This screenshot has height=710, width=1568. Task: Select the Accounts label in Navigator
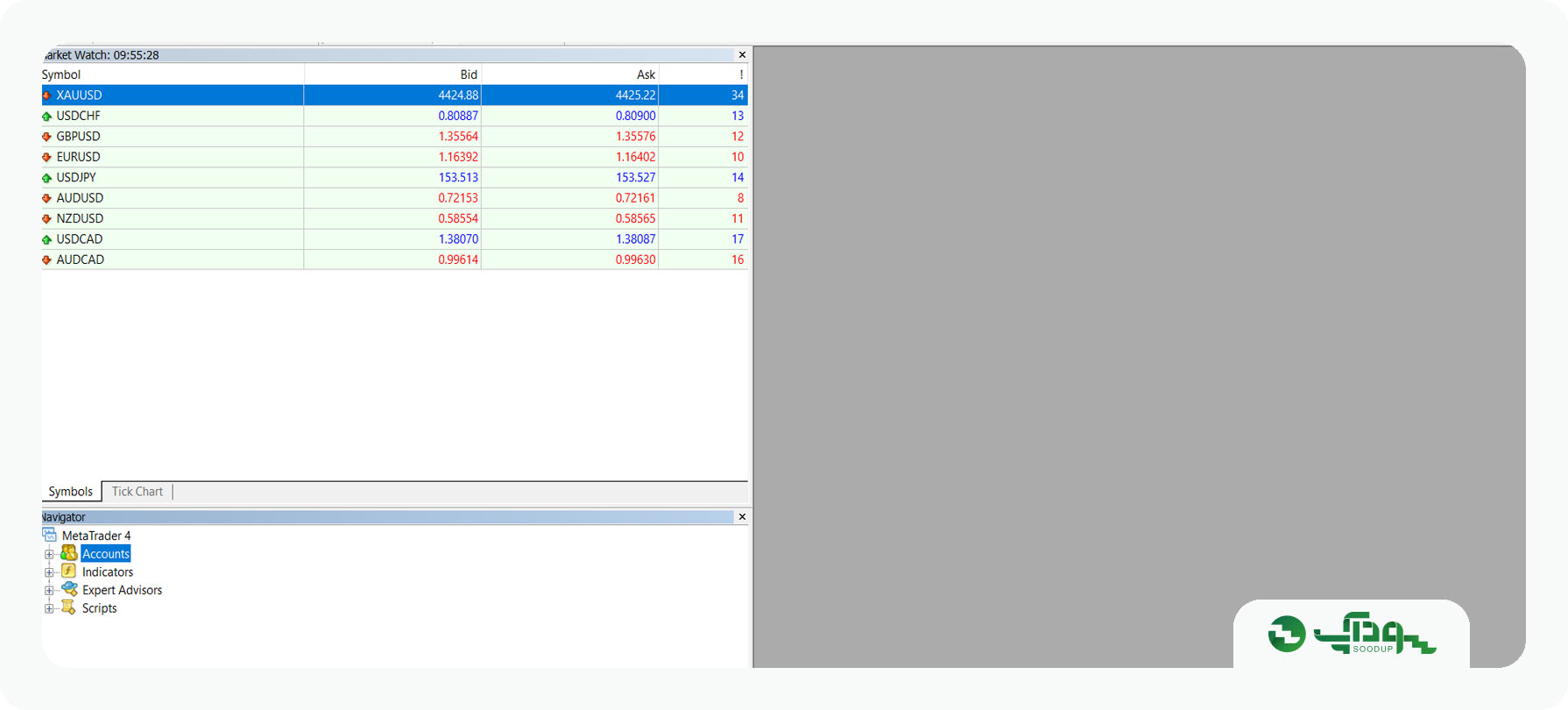pos(106,554)
